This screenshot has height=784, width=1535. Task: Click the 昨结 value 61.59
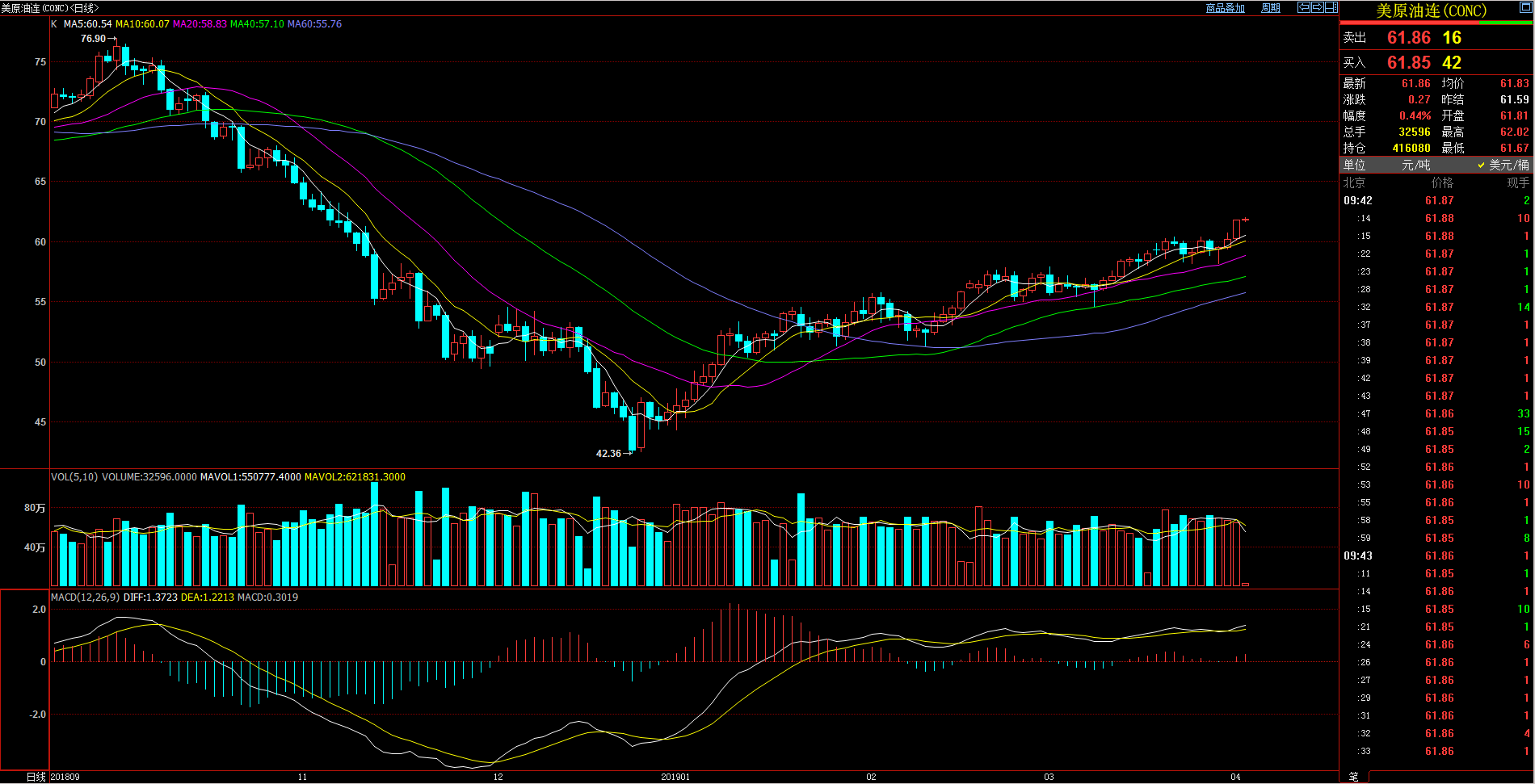pos(1514,100)
